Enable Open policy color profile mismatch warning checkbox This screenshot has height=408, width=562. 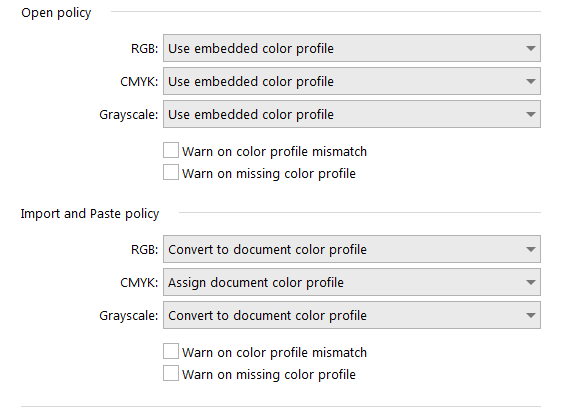pyautogui.click(x=171, y=150)
